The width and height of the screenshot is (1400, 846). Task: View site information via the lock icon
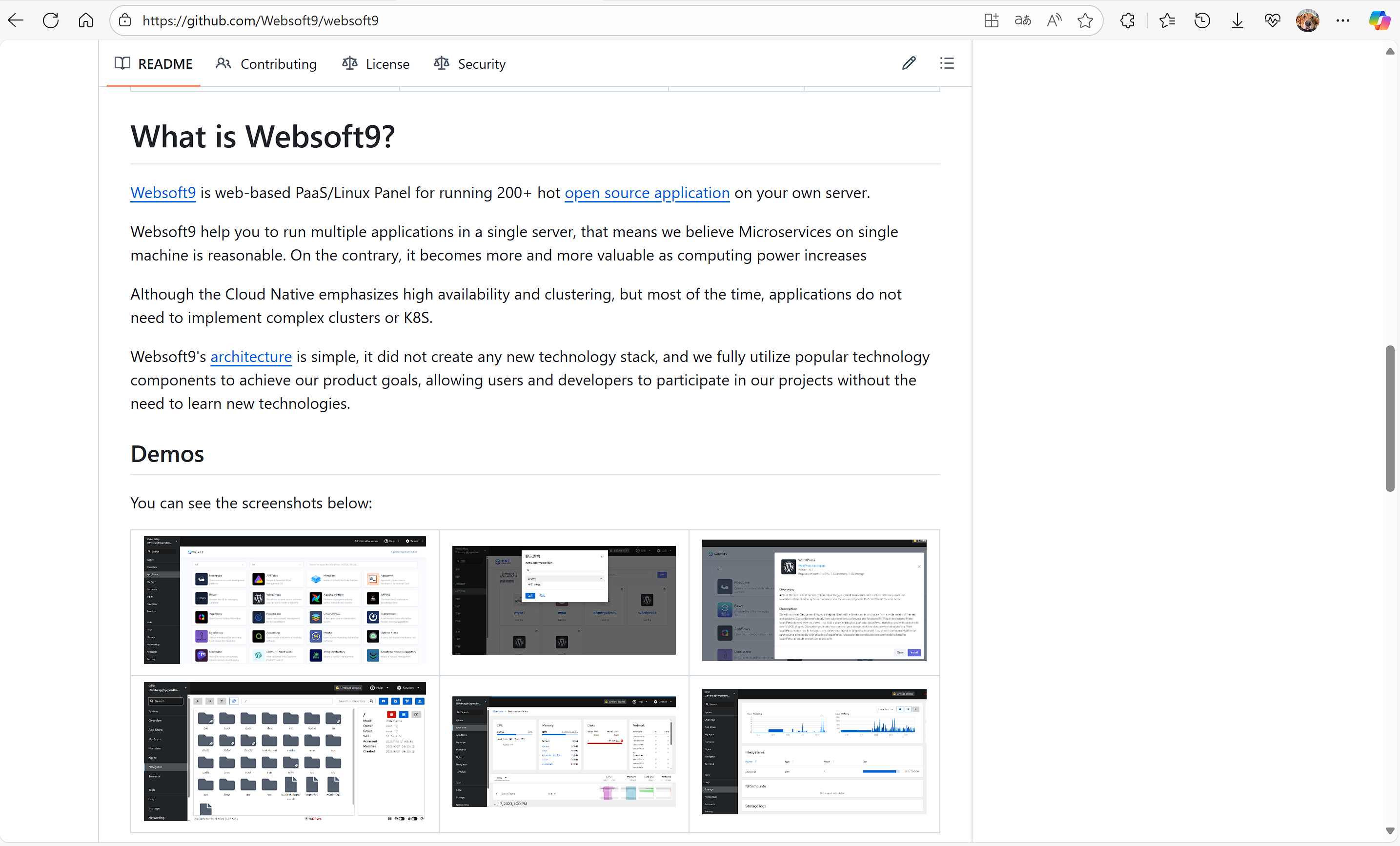(x=124, y=20)
